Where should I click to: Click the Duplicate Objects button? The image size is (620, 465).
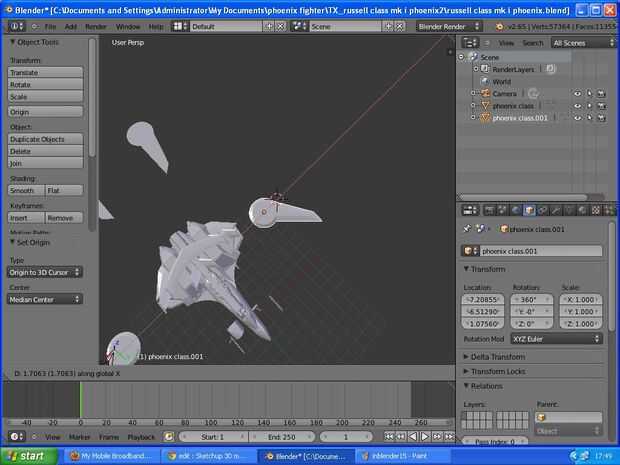[x=45, y=139]
